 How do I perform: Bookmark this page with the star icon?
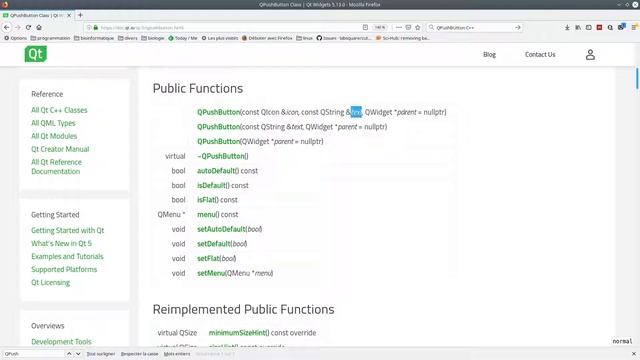[x=418, y=27]
